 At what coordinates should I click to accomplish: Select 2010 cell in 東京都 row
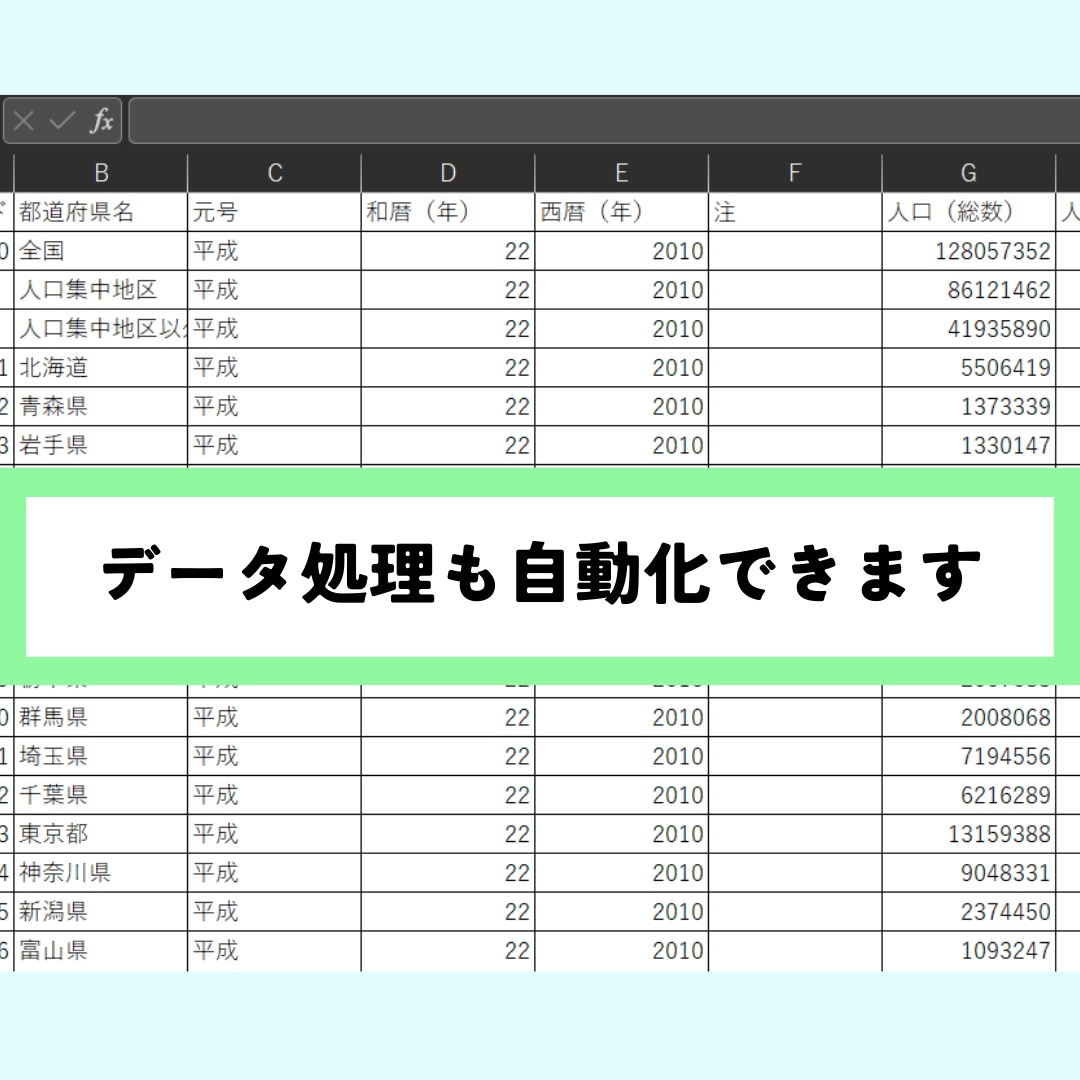coord(622,834)
